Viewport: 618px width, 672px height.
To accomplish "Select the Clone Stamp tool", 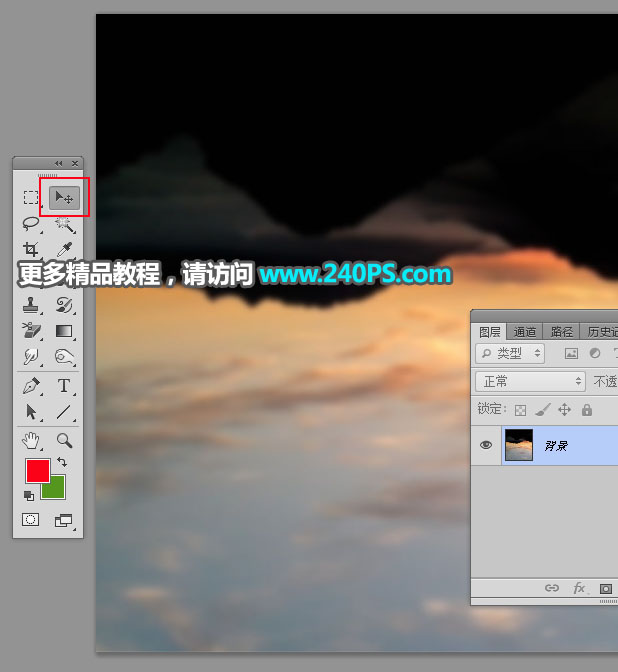I will coord(31,304).
